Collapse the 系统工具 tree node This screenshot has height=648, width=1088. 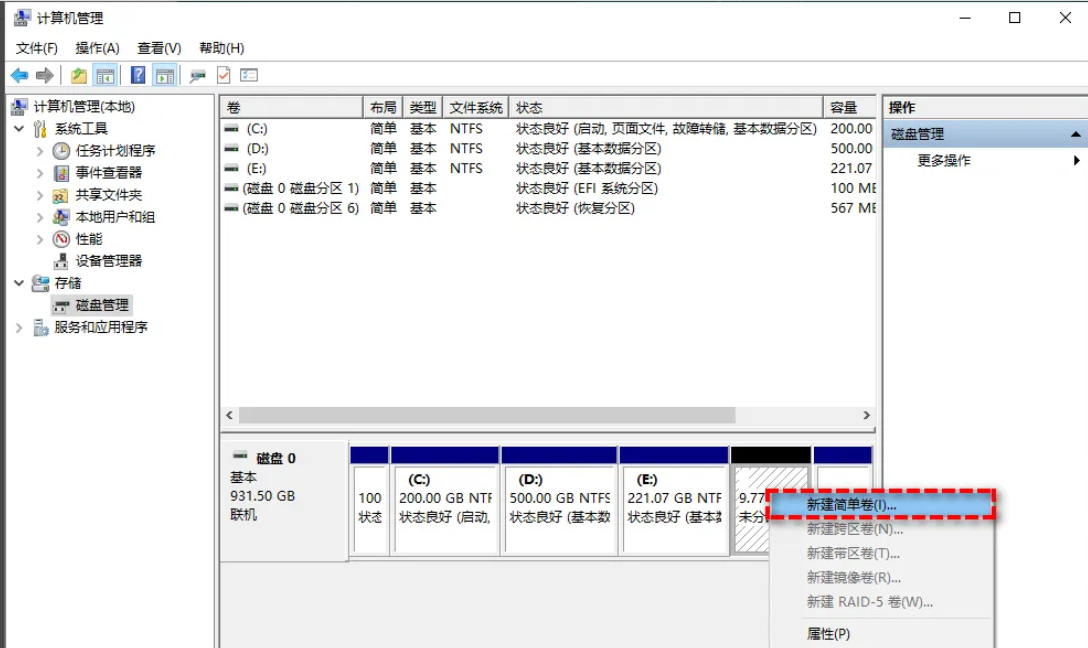19,128
